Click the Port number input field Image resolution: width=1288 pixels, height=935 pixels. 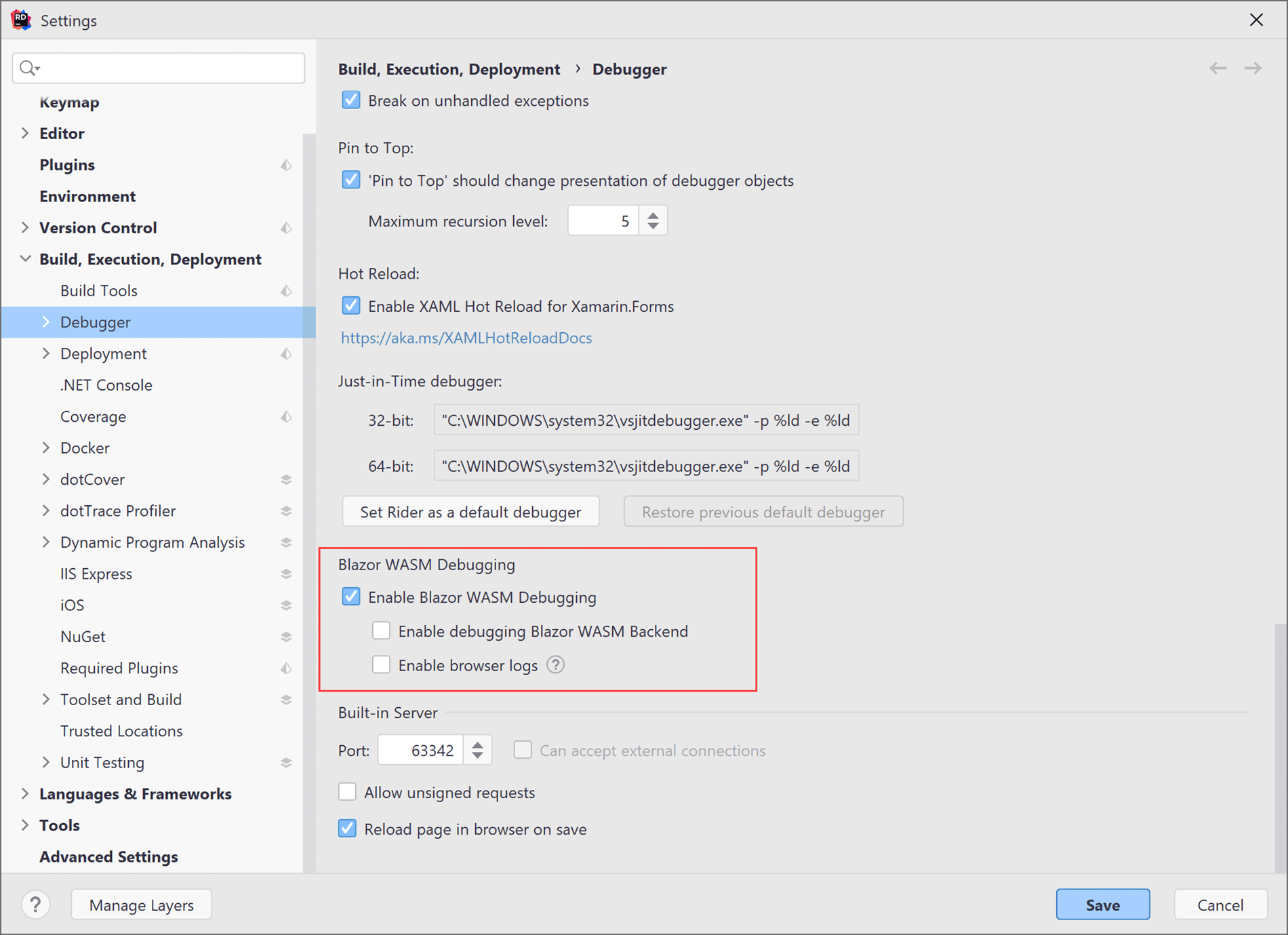click(x=421, y=750)
